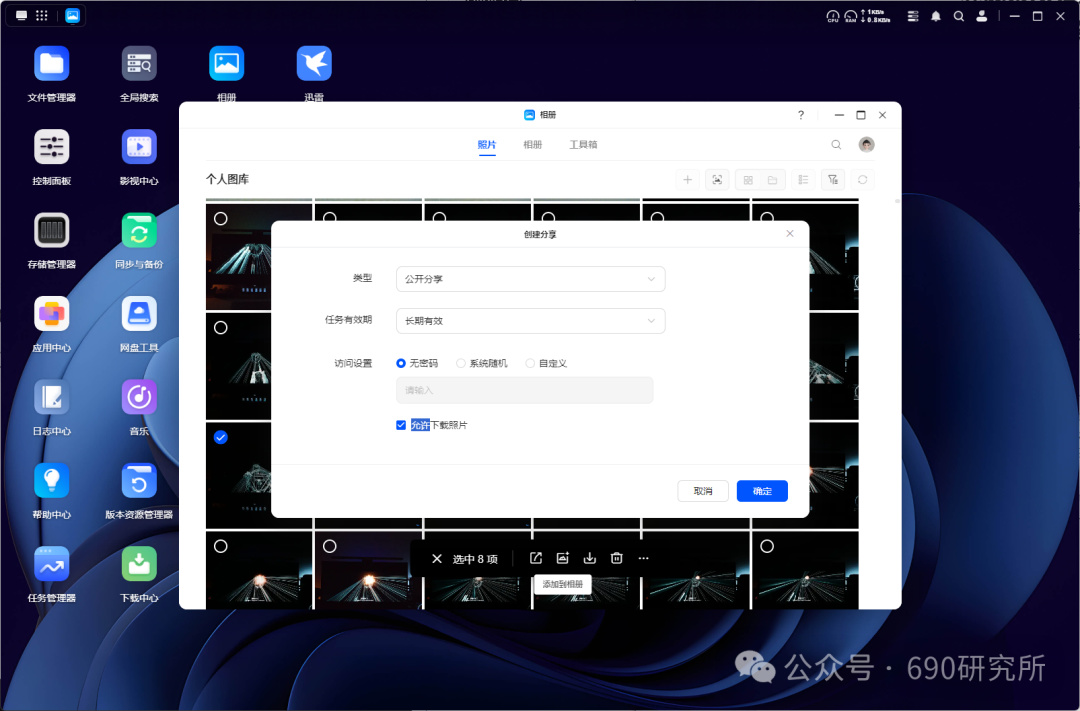Click the system top bar search icon
This screenshot has height=711, width=1080.
click(x=959, y=16)
